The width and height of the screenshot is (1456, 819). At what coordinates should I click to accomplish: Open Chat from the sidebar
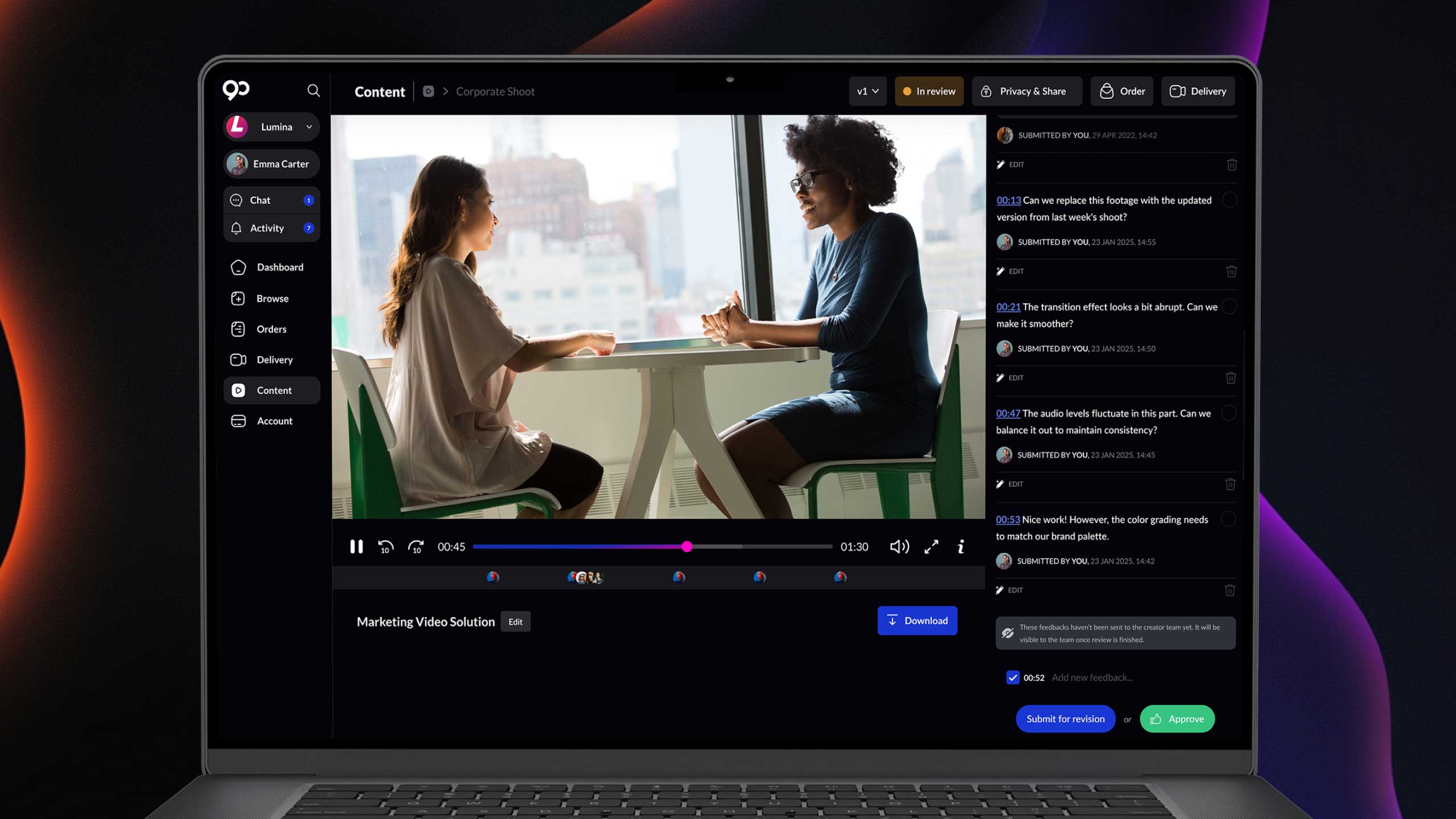[x=271, y=200]
